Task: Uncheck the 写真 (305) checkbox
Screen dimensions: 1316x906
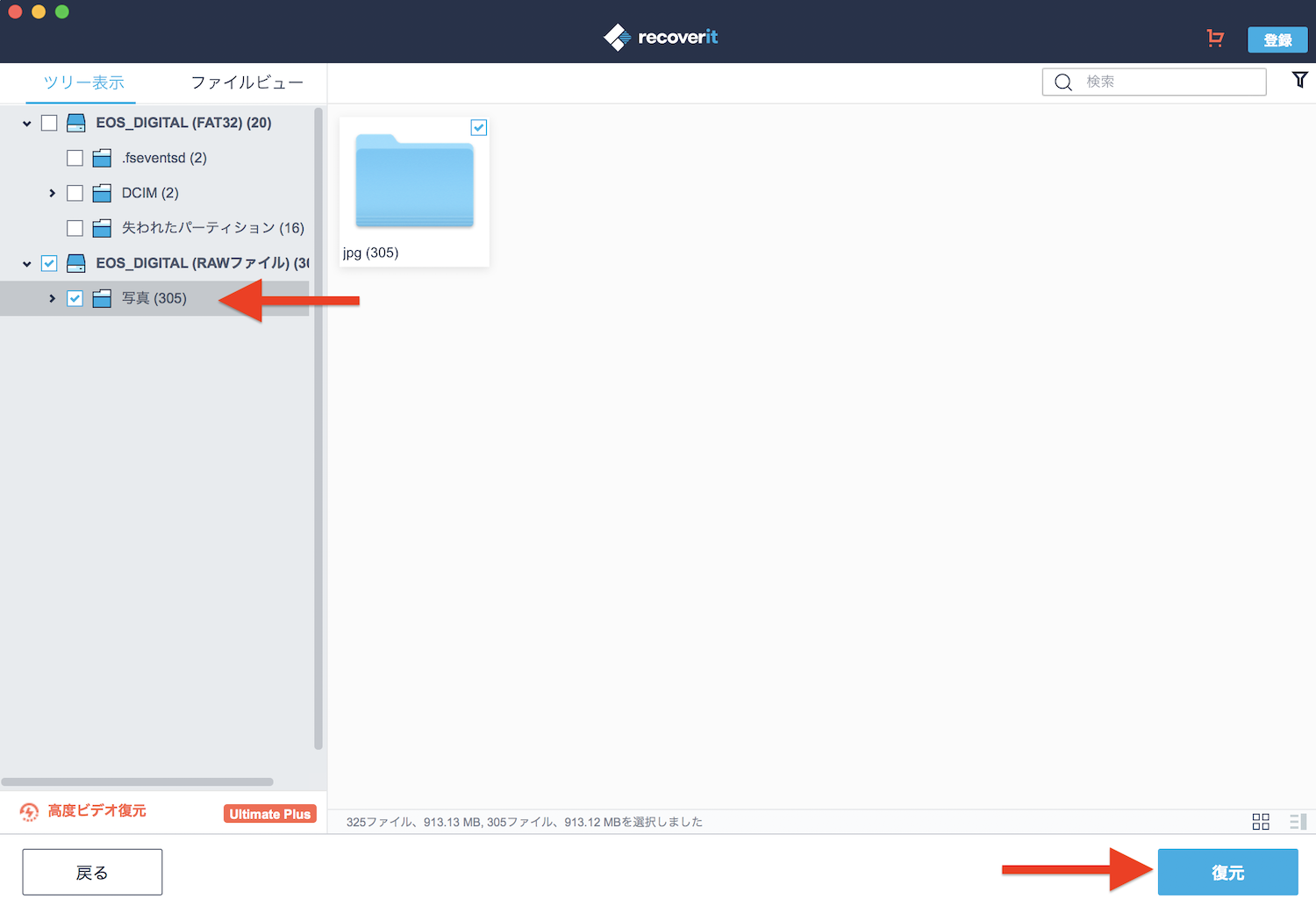Action: [x=75, y=298]
